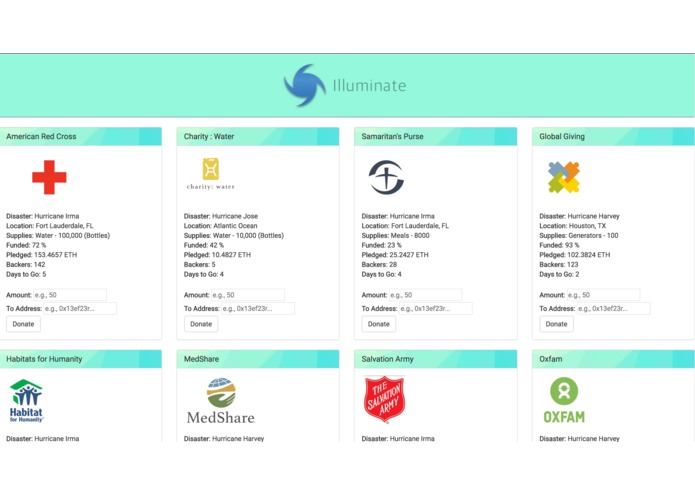The image size is (695, 494).
Task: Click 'Location: Houston, TX' text
Action: pyautogui.click(x=573, y=226)
